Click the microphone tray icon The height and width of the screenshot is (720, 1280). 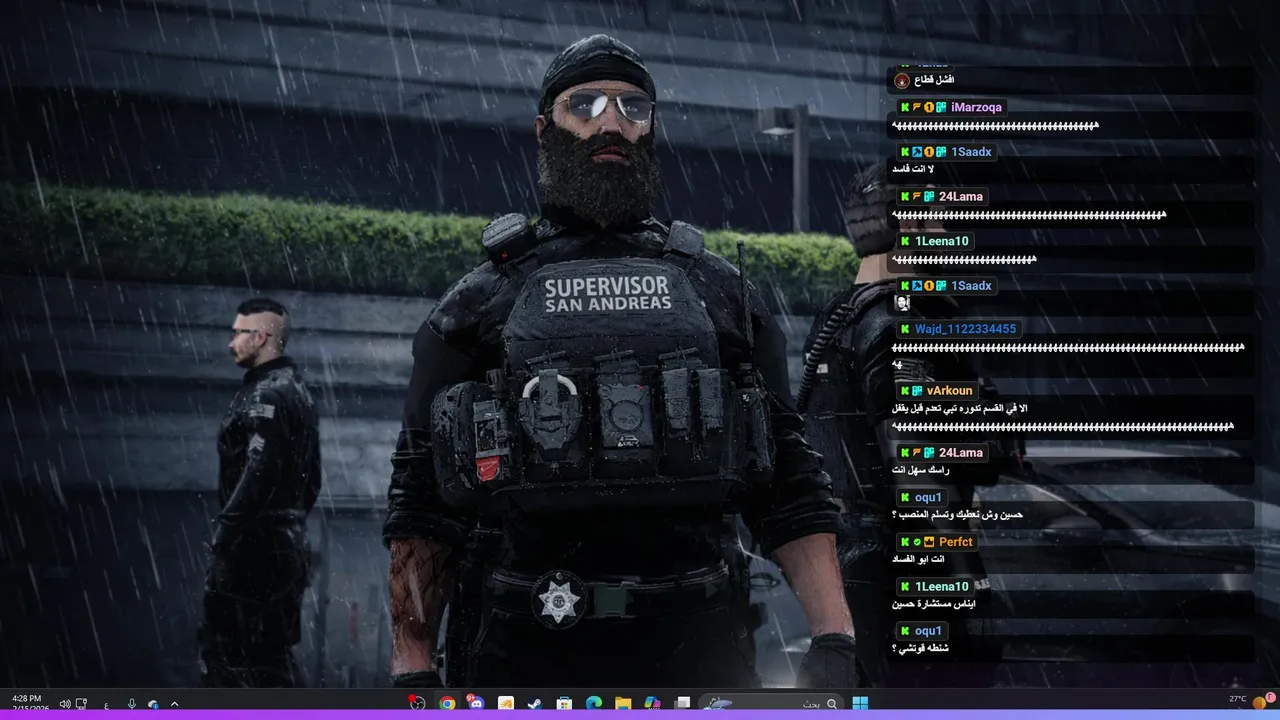pyautogui.click(x=132, y=704)
